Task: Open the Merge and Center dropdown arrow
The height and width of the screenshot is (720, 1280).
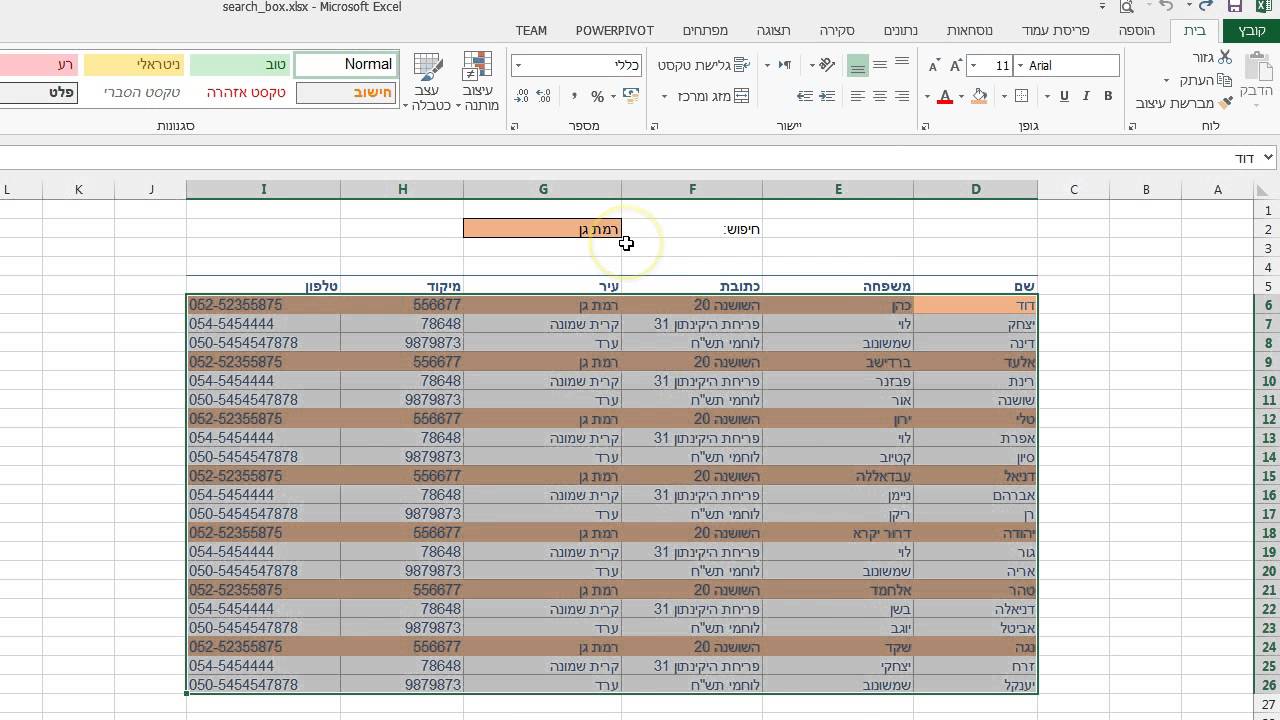Action: point(665,96)
